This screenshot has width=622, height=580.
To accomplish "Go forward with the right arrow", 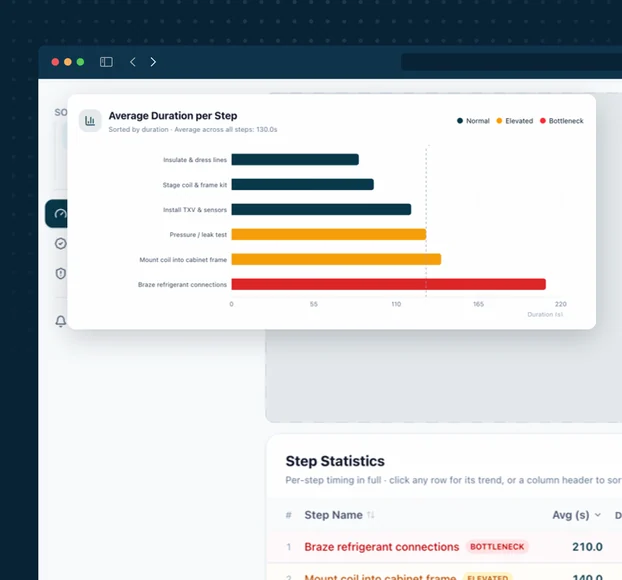I will click(153, 62).
